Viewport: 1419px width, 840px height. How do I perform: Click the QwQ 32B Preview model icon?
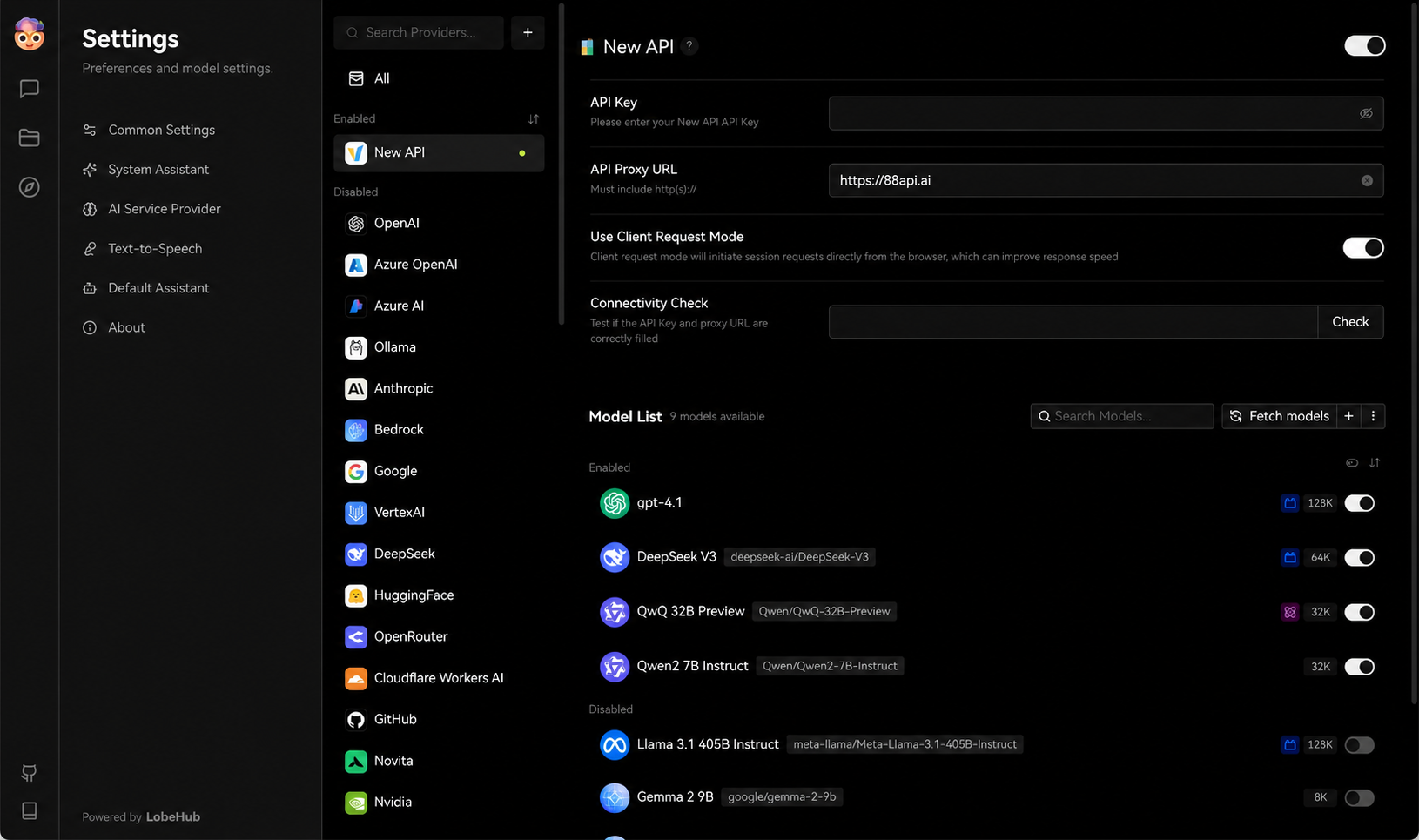click(x=615, y=612)
